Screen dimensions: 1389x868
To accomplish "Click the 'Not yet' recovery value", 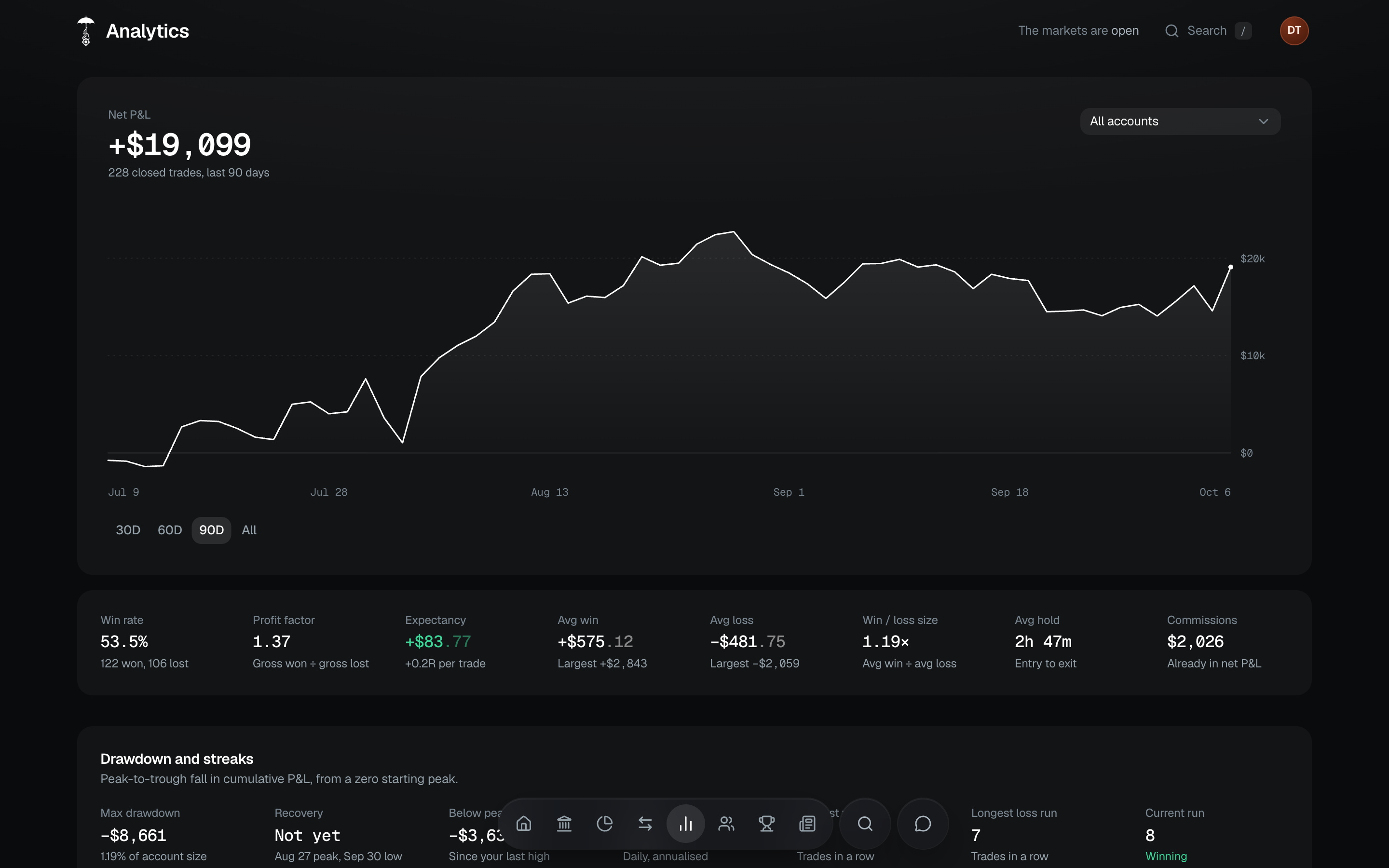I will tap(307, 835).
